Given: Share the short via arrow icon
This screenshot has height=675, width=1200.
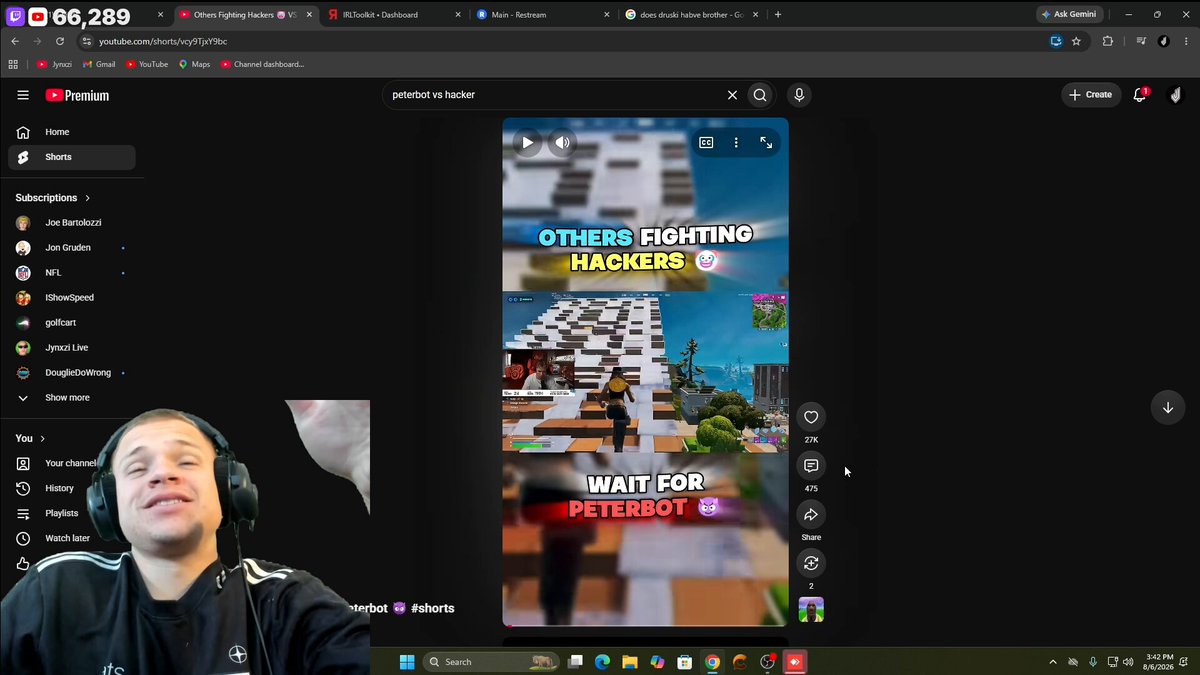Looking at the screenshot, I should pyautogui.click(x=811, y=514).
